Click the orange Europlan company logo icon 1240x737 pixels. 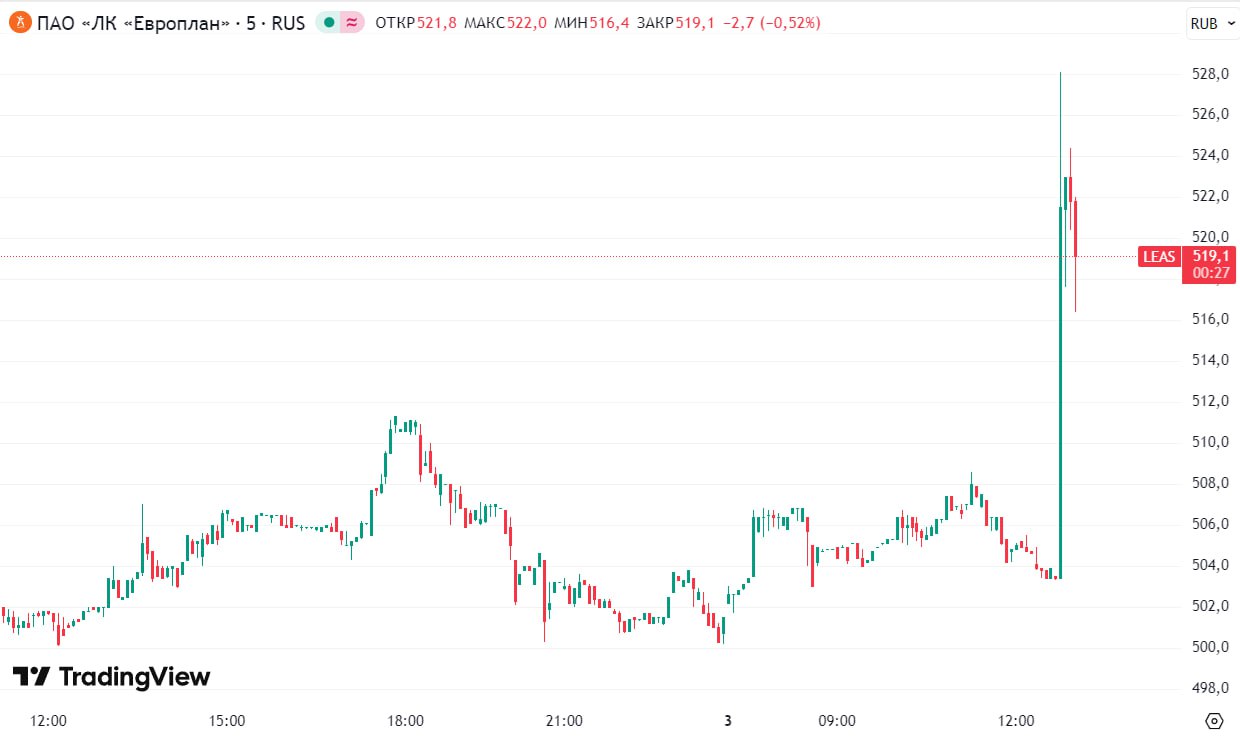coord(19,22)
